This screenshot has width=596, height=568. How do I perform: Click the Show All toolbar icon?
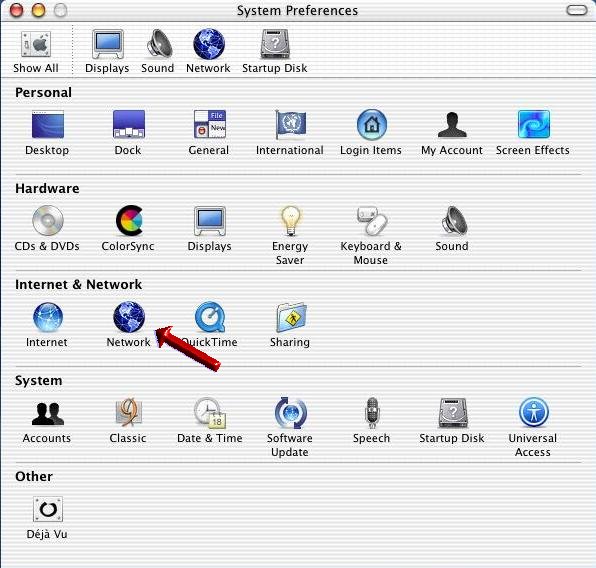click(x=36, y=44)
